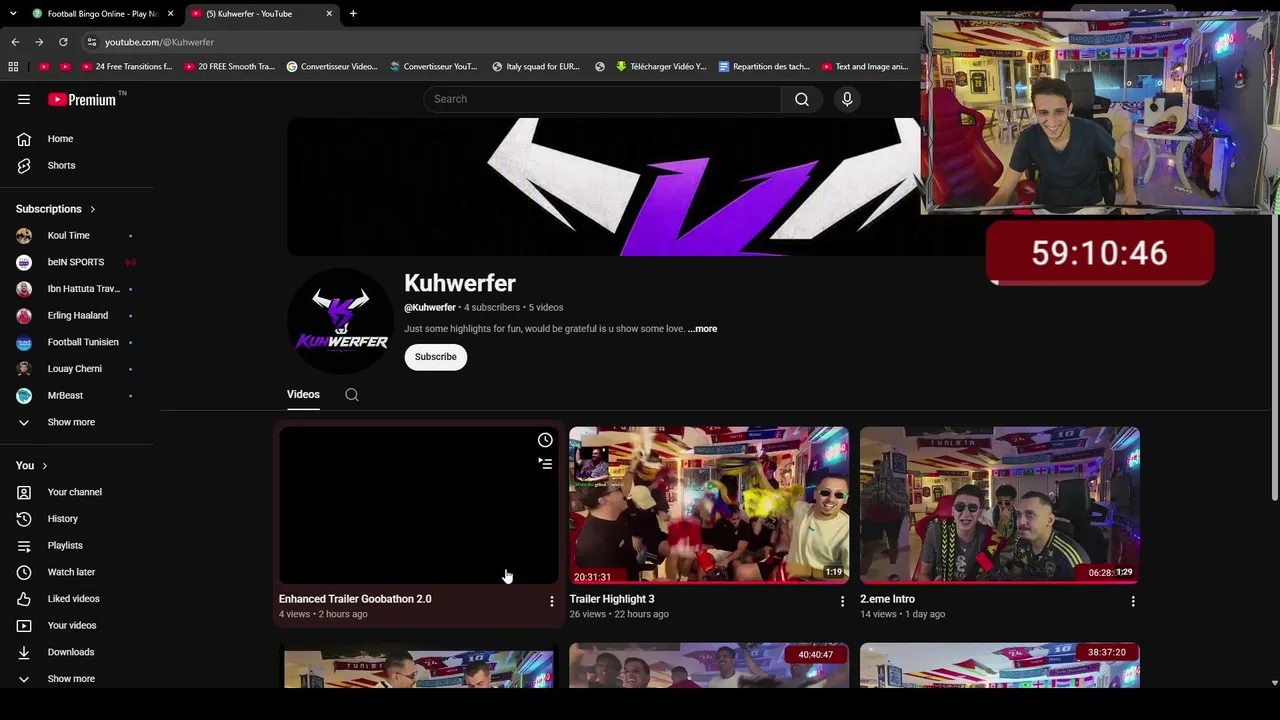Image resolution: width=1280 pixels, height=720 pixels.
Task: Open the YouTube guide hamburger menu
Action: [24, 99]
